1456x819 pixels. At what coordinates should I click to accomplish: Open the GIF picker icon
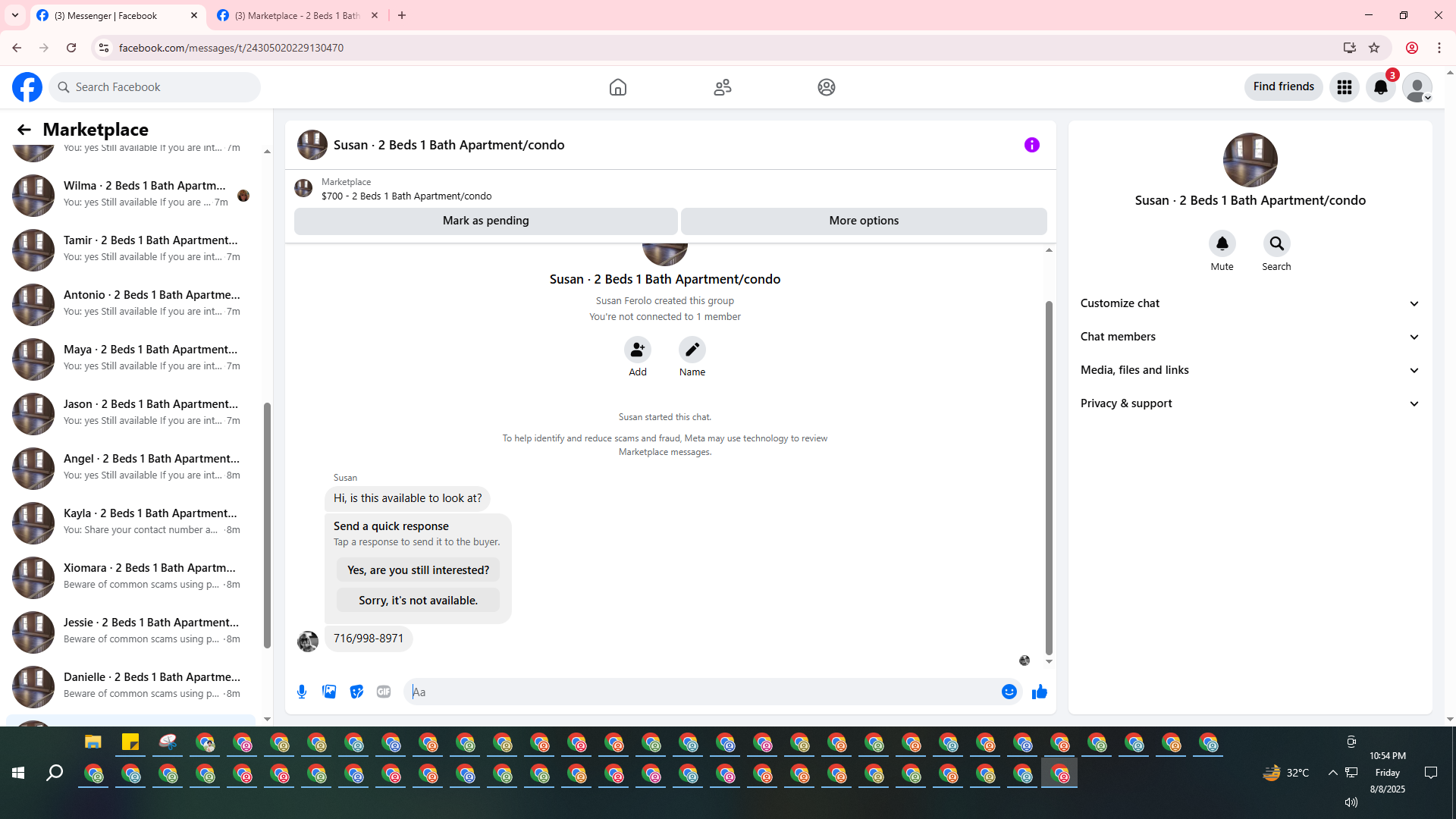tap(384, 692)
